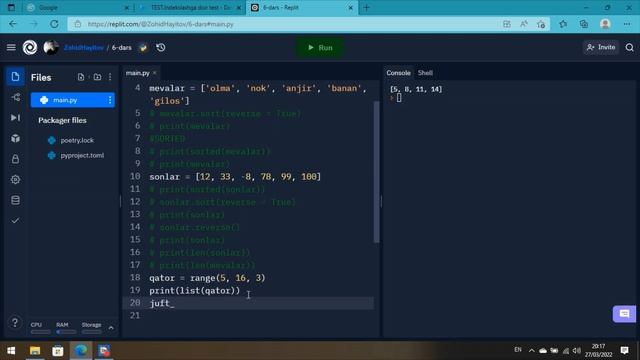
Task: Refresh the browser page
Action: point(54,24)
